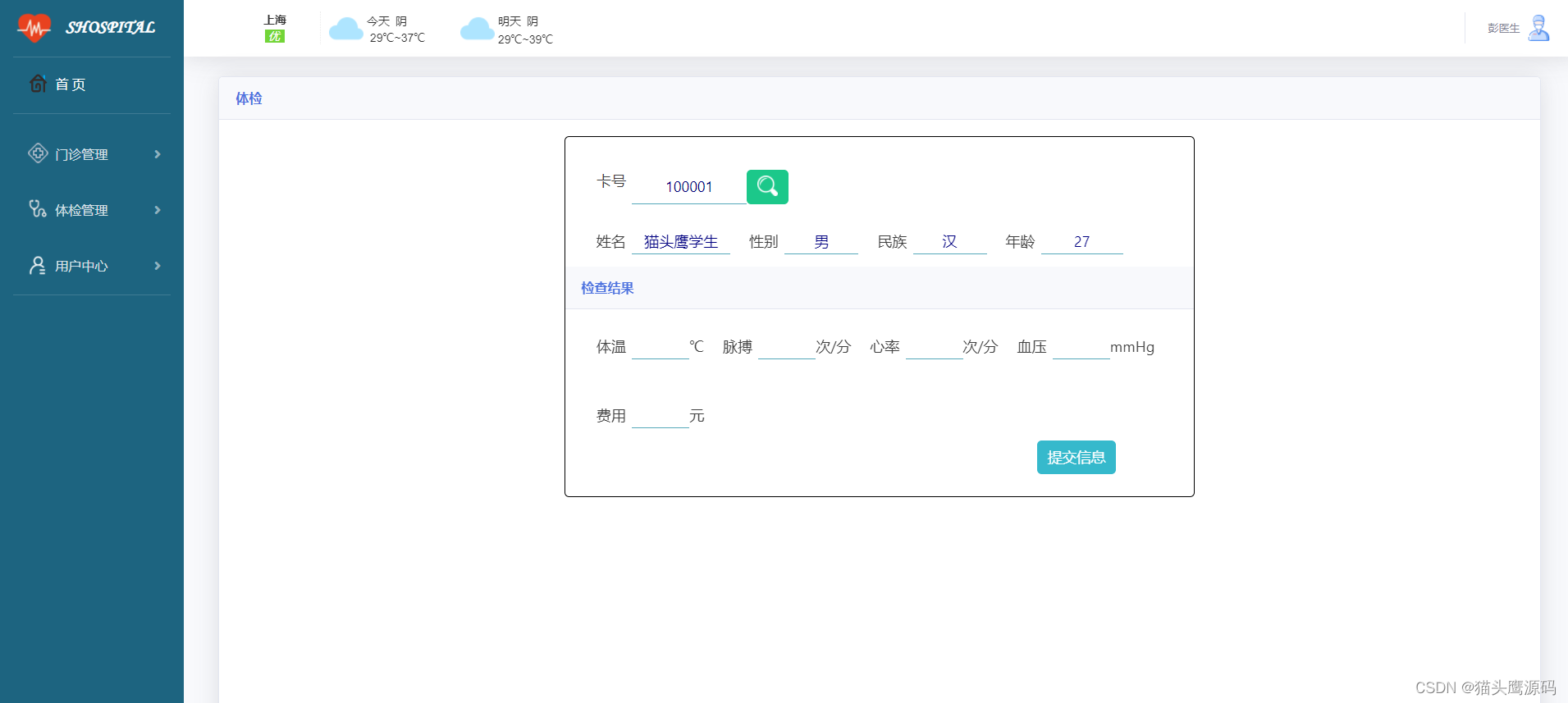Click the SHOSPITAL heart logo icon

[34, 28]
